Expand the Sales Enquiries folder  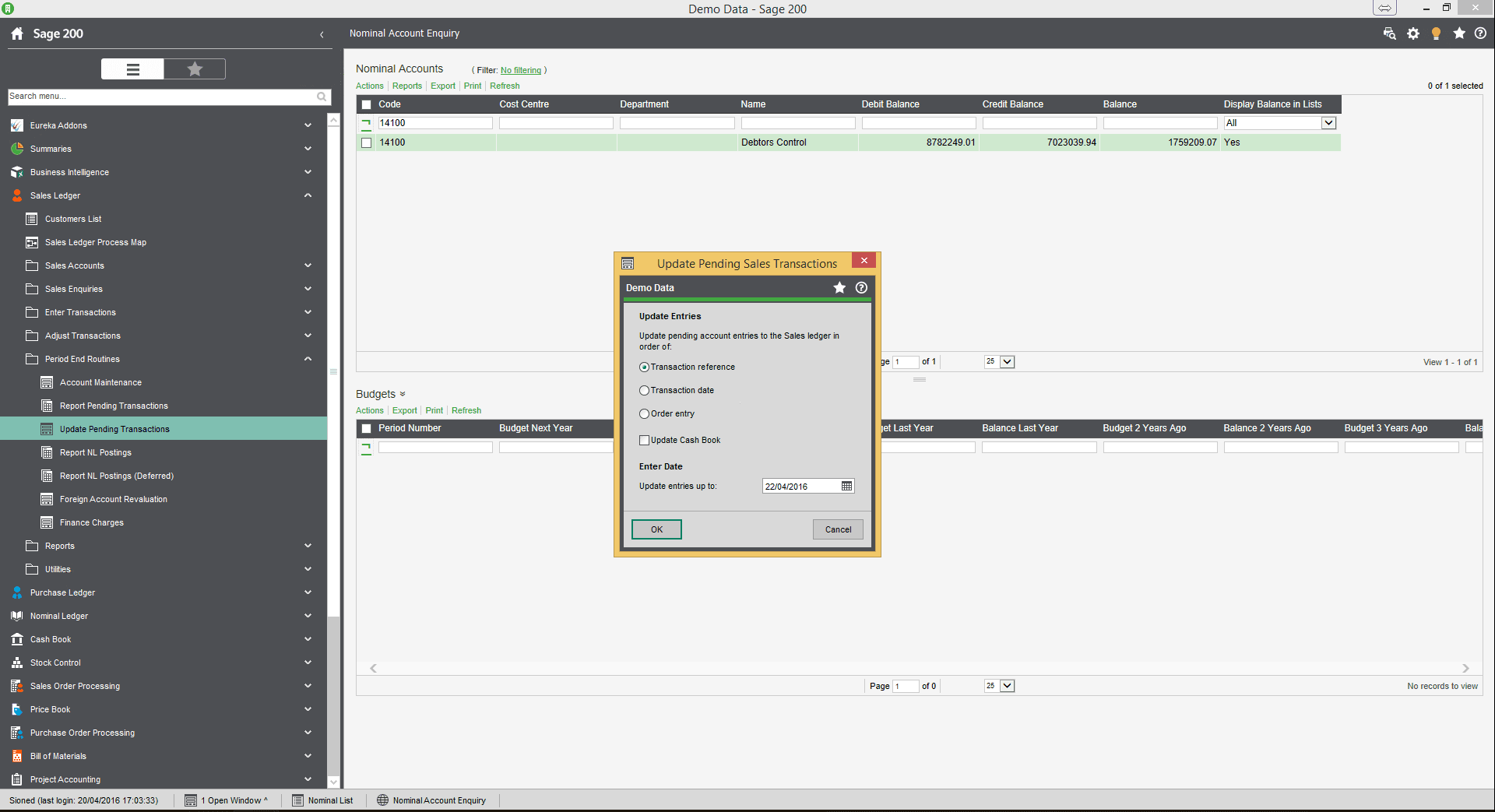(x=308, y=289)
